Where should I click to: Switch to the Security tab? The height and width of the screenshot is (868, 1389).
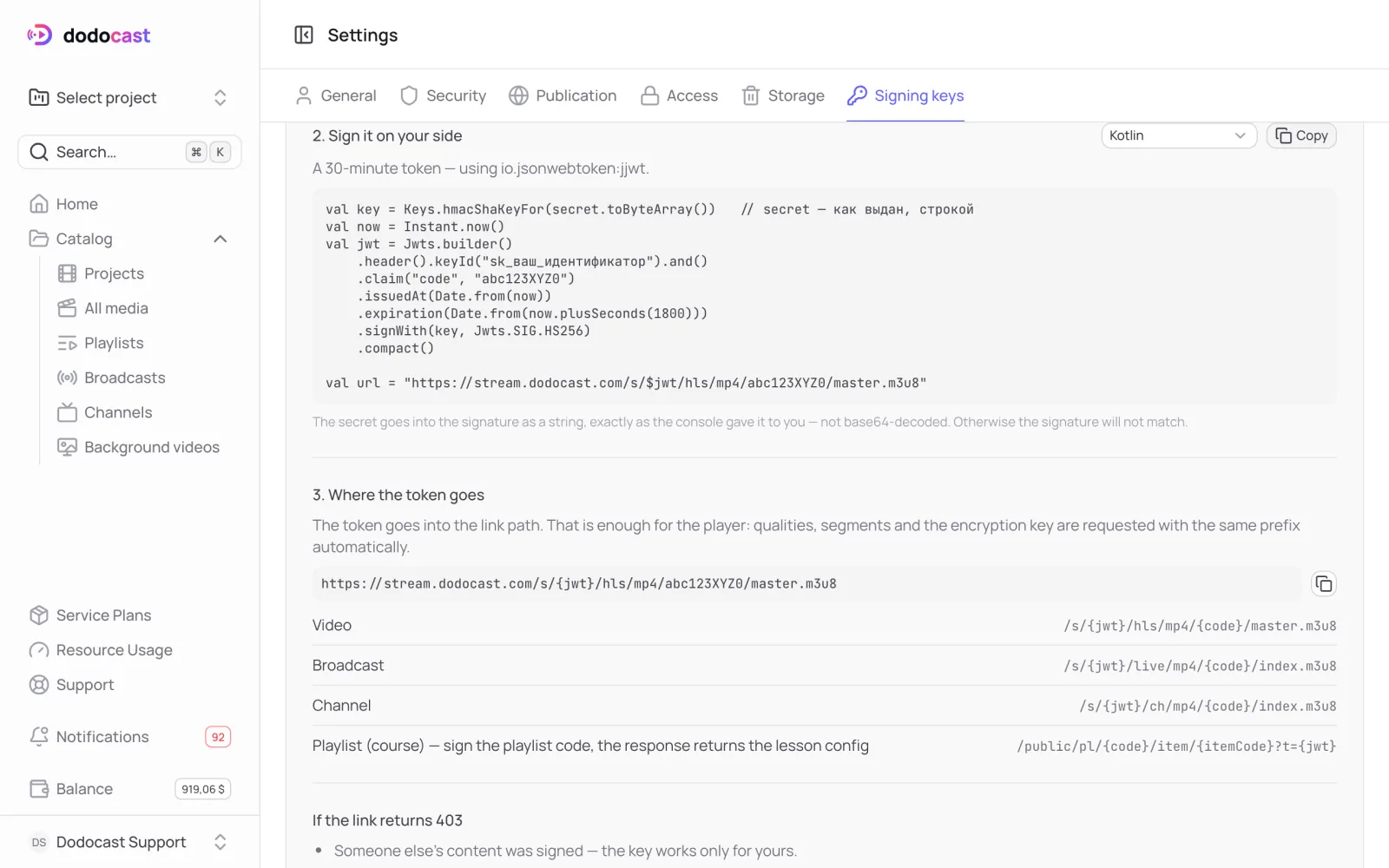pos(444,95)
